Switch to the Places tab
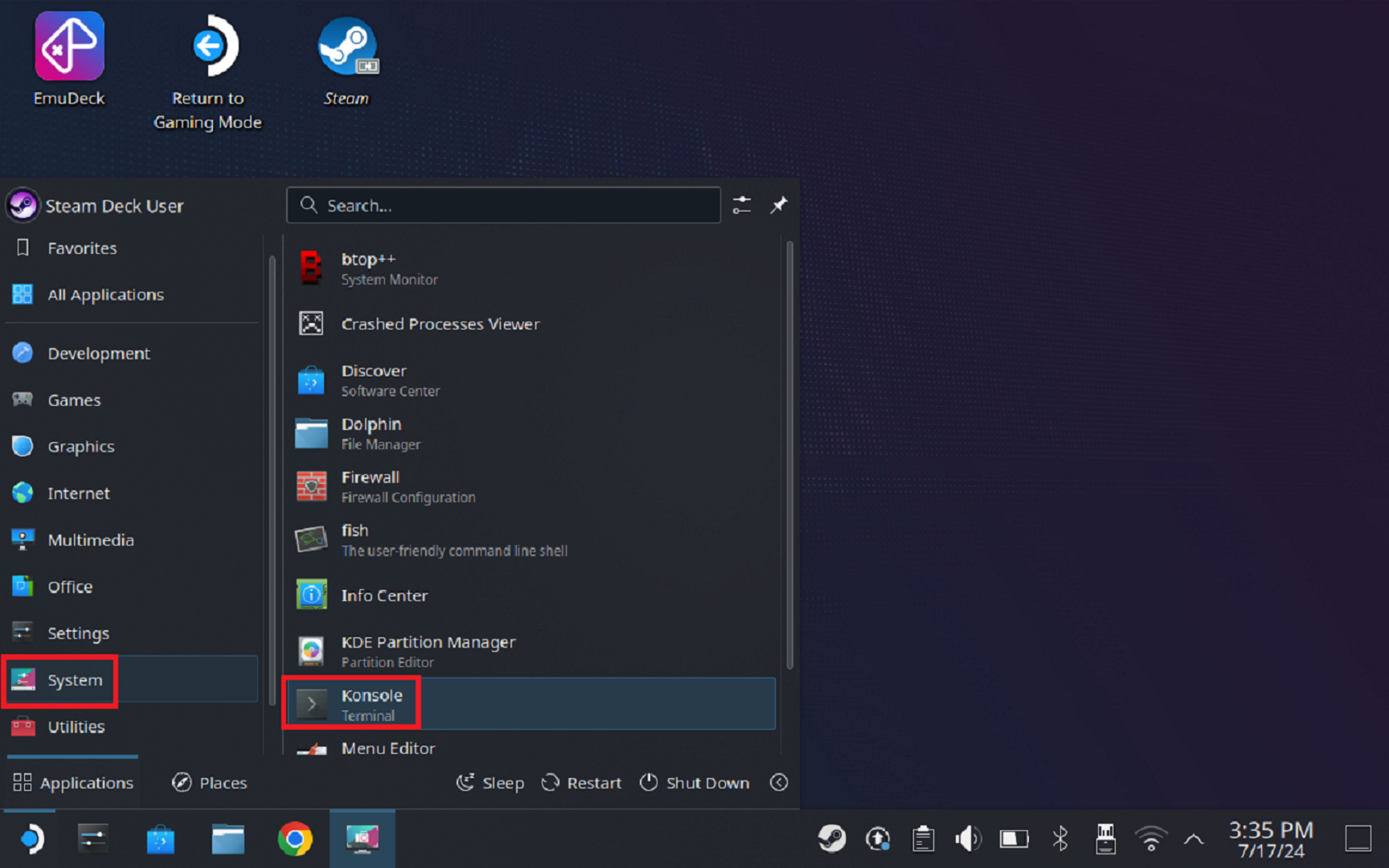 [x=210, y=783]
